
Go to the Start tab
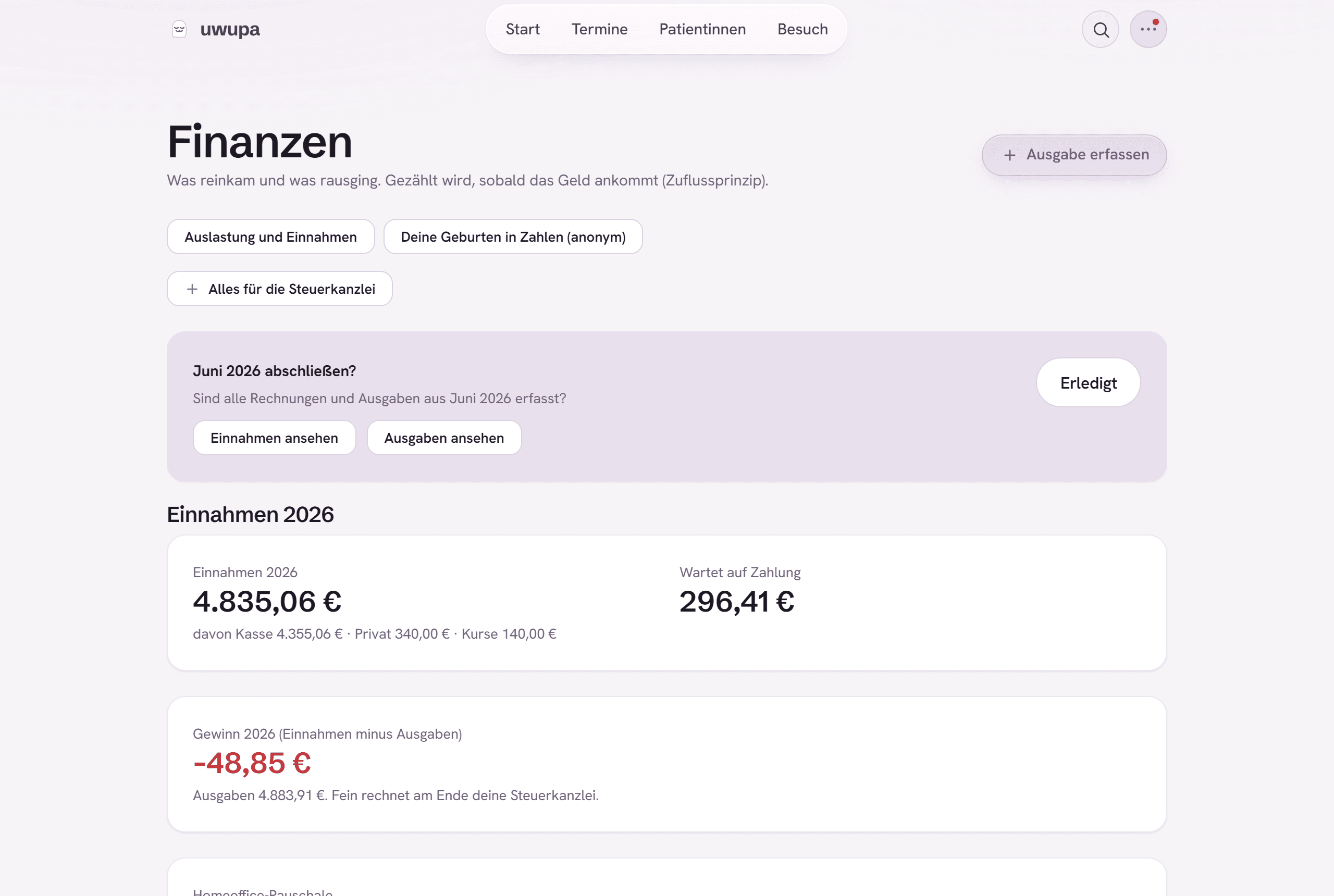tap(523, 29)
